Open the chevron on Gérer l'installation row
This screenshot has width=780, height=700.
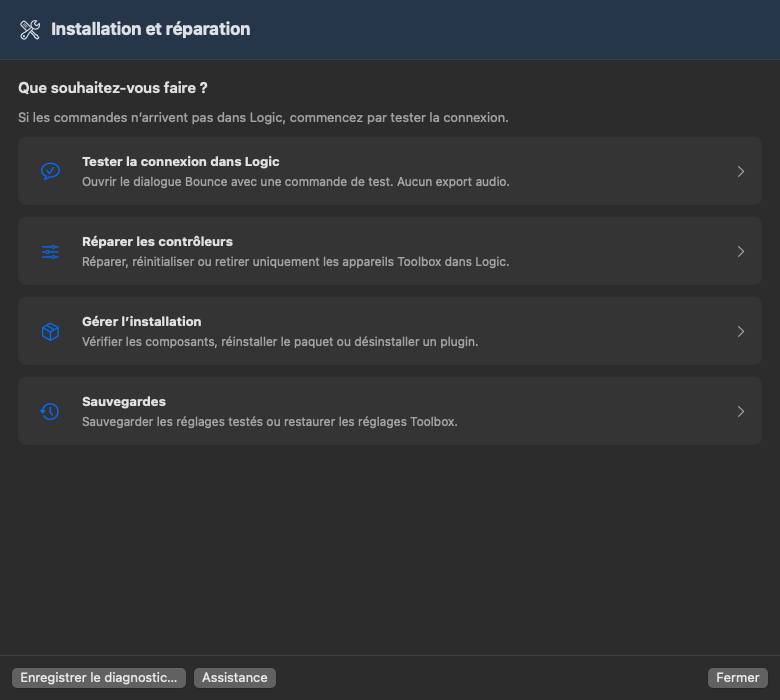pyautogui.click(x=741, y=331)
